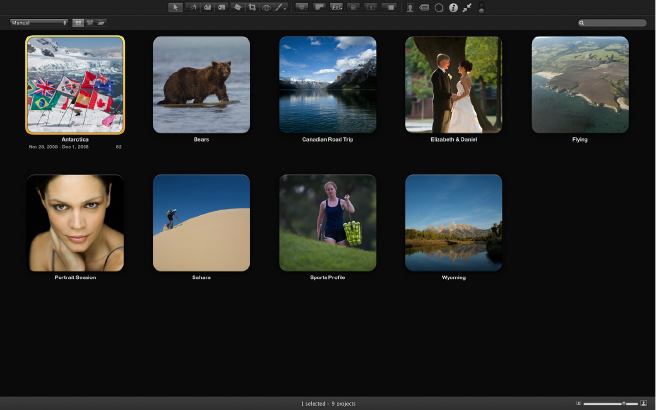Select the Red Eye tool
This screenshot has height=410, width=656.
pyautogui.click(x=266, y=7)
